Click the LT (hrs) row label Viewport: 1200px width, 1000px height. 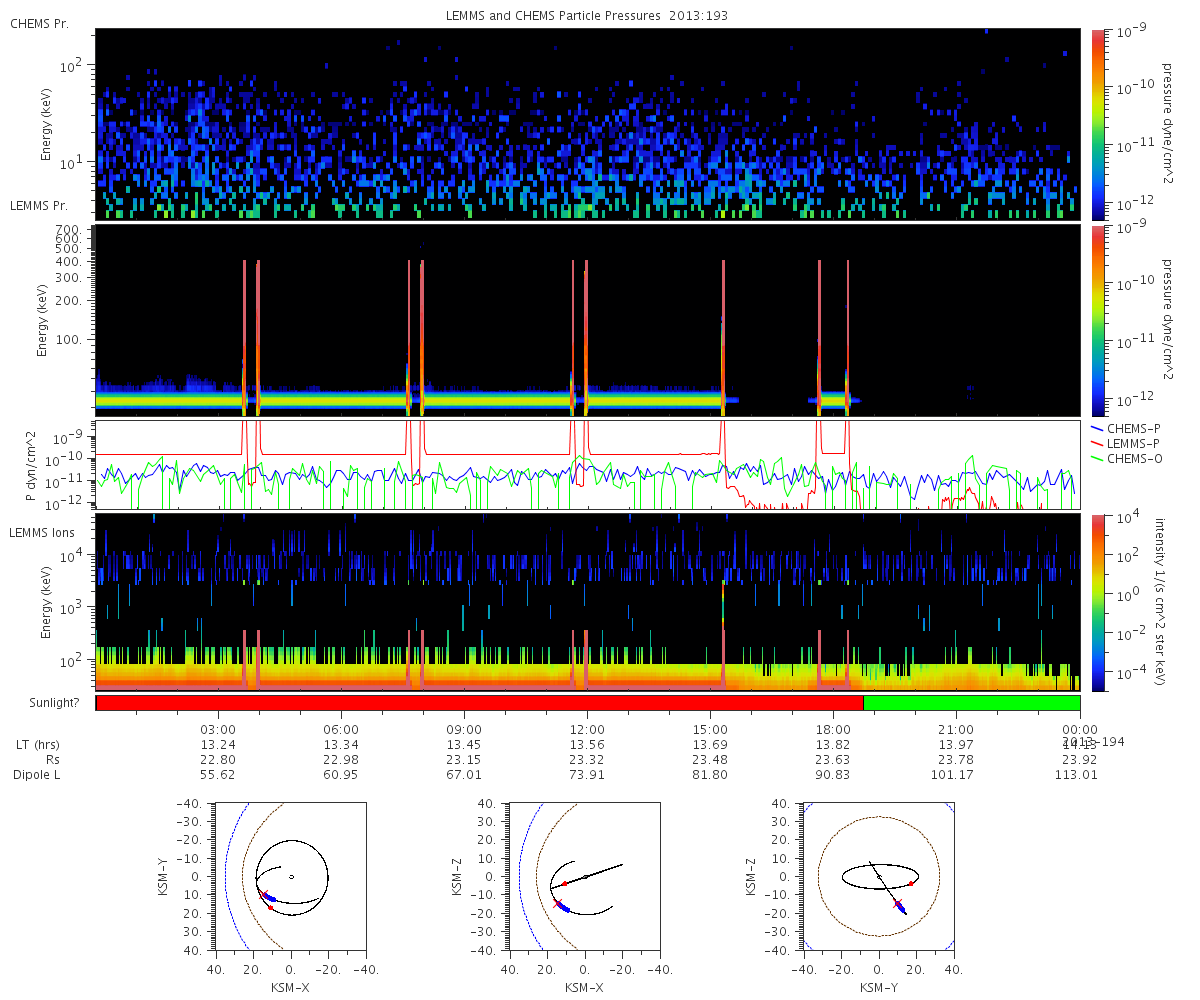click(36, 745)
